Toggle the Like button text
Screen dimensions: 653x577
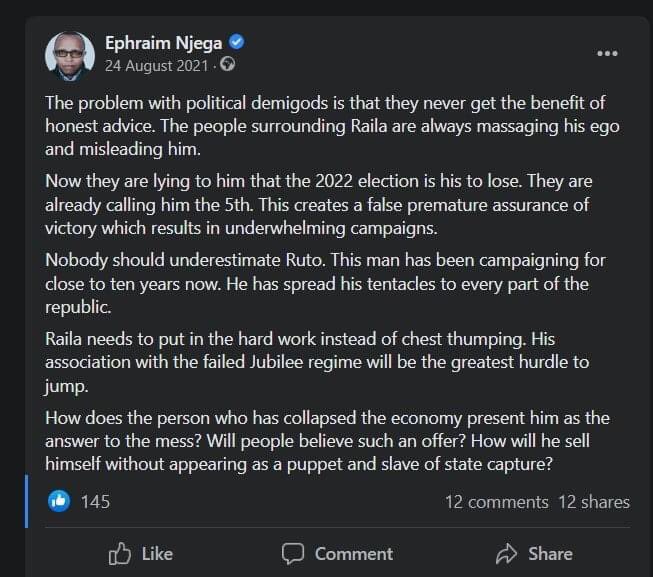pos(157,554)
